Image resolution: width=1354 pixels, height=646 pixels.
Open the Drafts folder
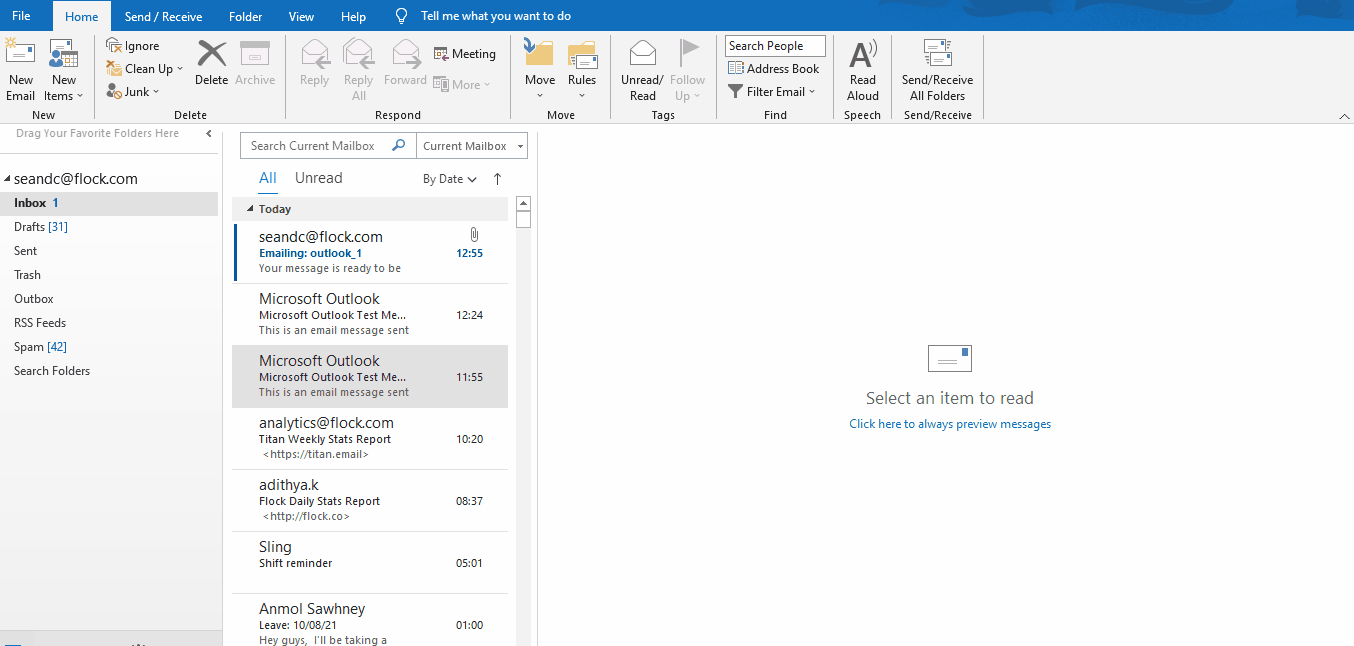109,227
